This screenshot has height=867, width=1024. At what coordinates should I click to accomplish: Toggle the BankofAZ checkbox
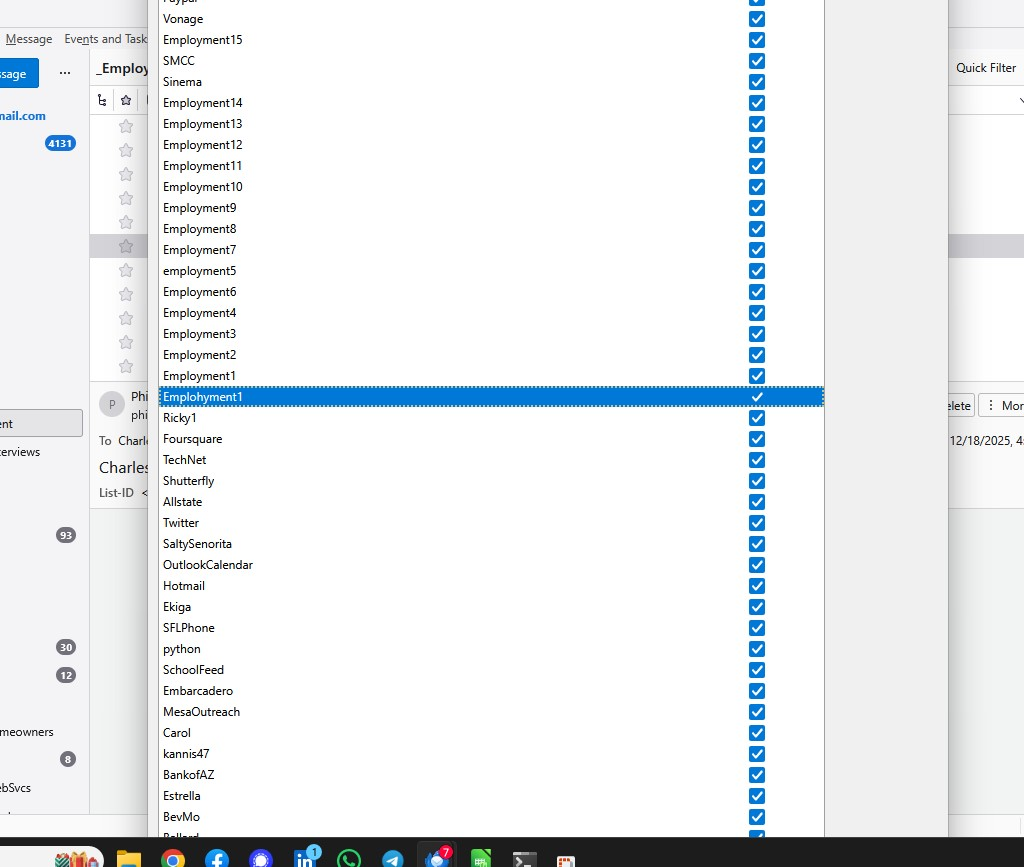(x=757, y=775)
